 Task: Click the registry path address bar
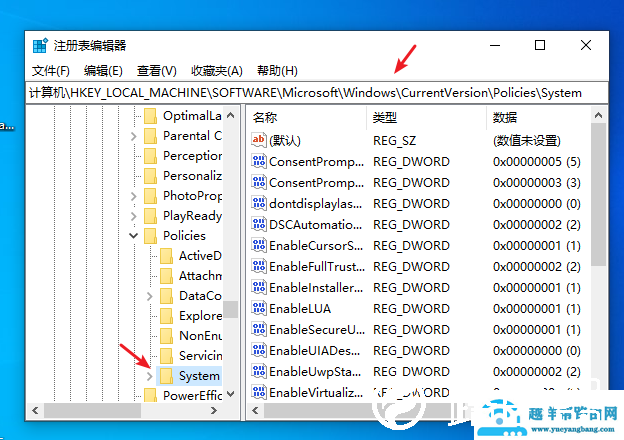pos(317,93)
